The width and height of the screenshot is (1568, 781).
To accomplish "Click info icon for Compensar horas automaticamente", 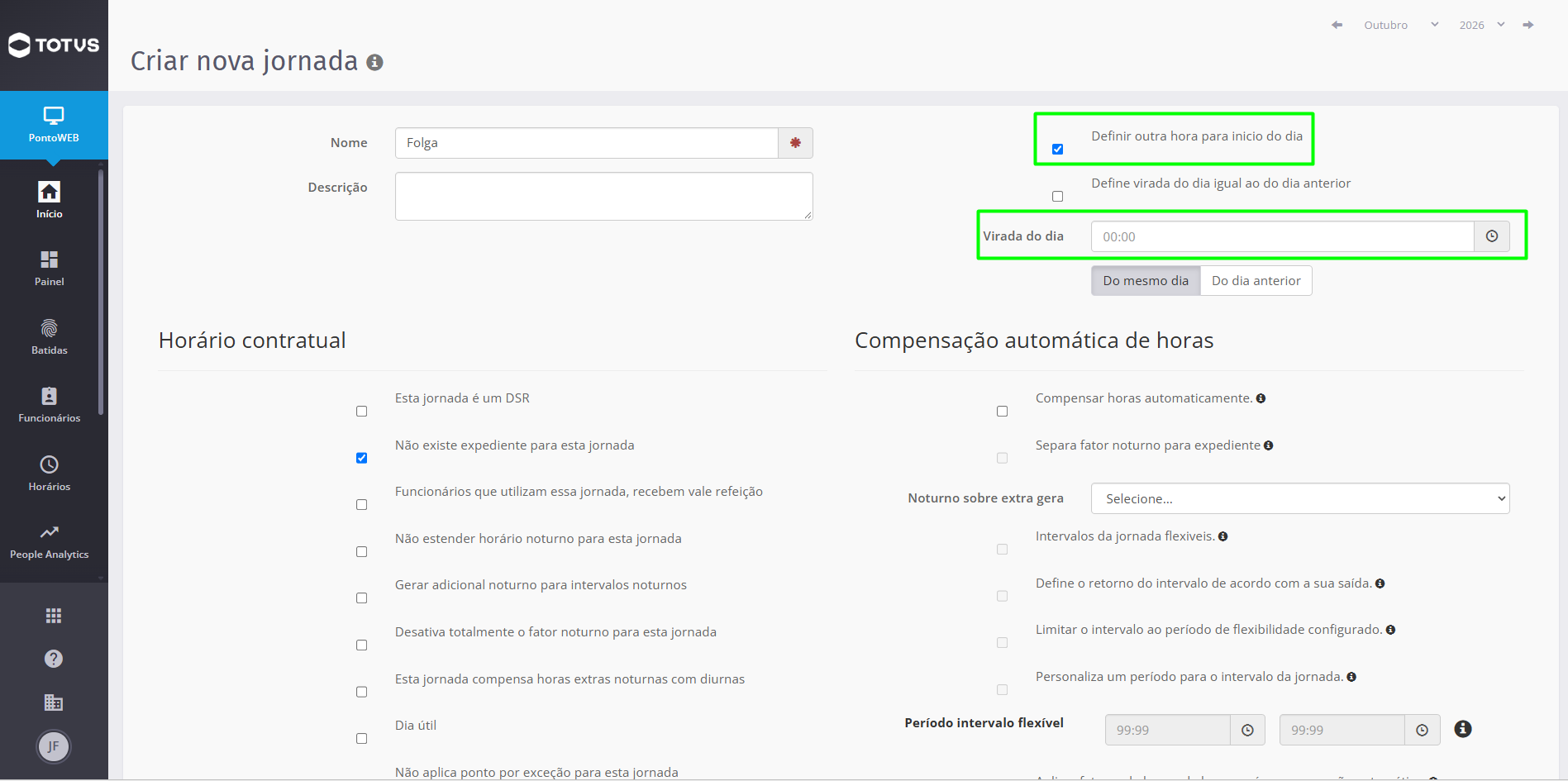I will point(1261,398).
